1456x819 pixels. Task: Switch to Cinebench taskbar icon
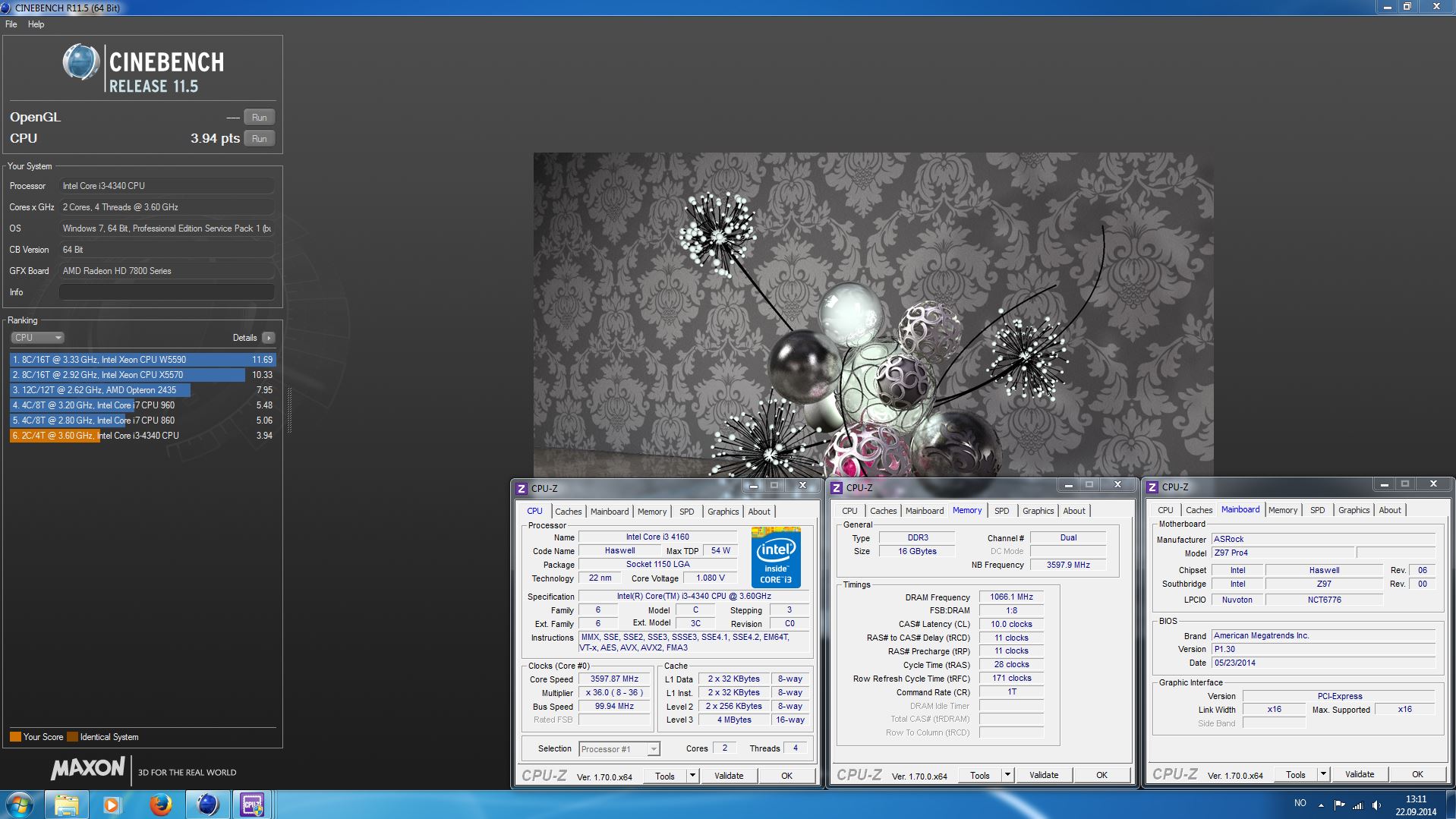coord(207,805)
